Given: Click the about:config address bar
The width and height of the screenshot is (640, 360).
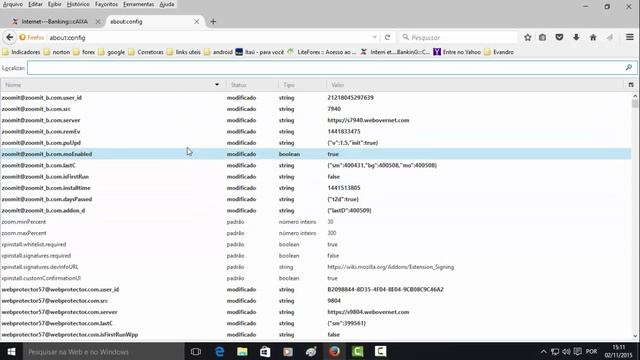Looking at the screenshot, I should click(x=208, y=37).
